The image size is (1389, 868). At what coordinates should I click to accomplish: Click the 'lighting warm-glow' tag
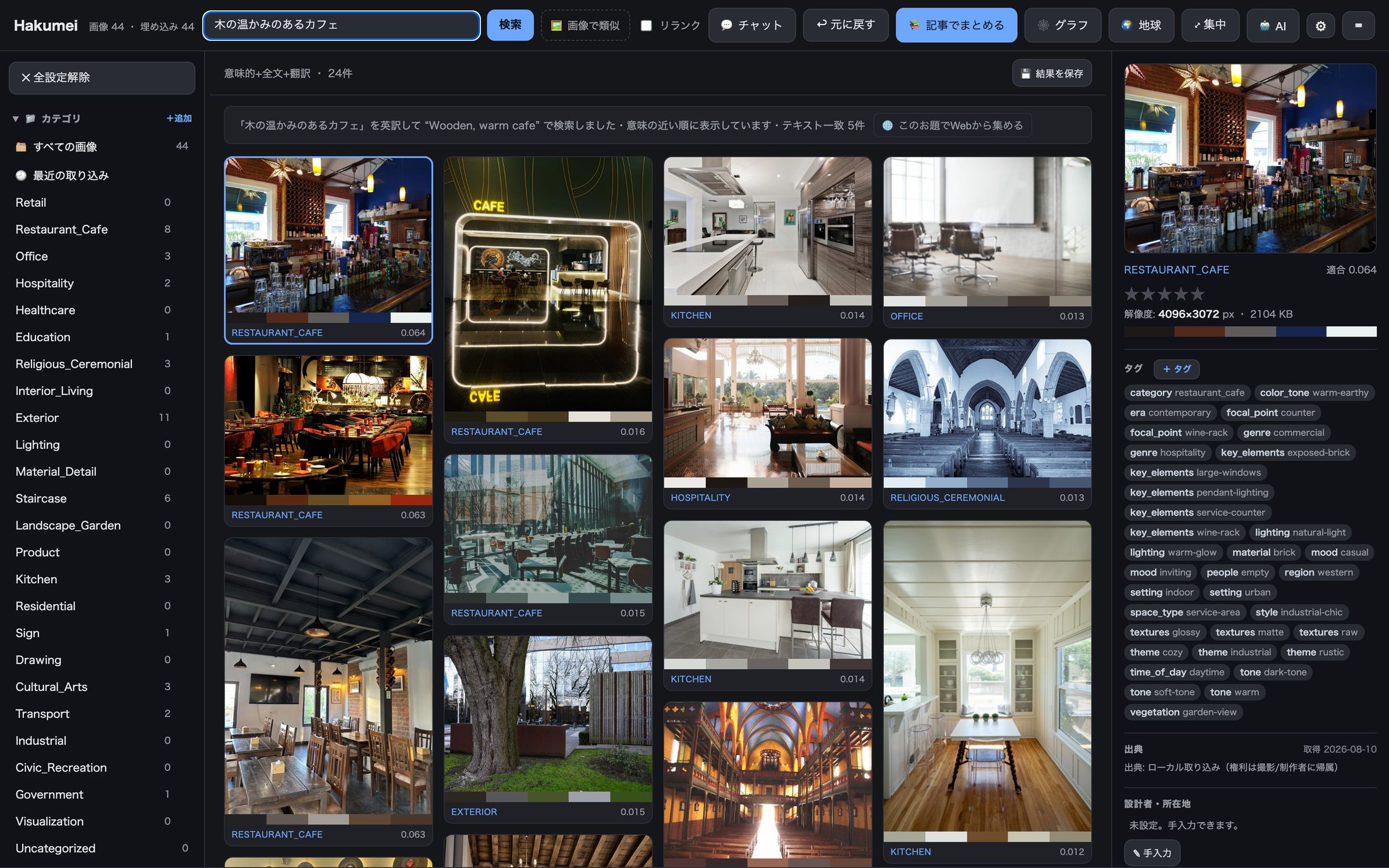[x=1173, y=552]
